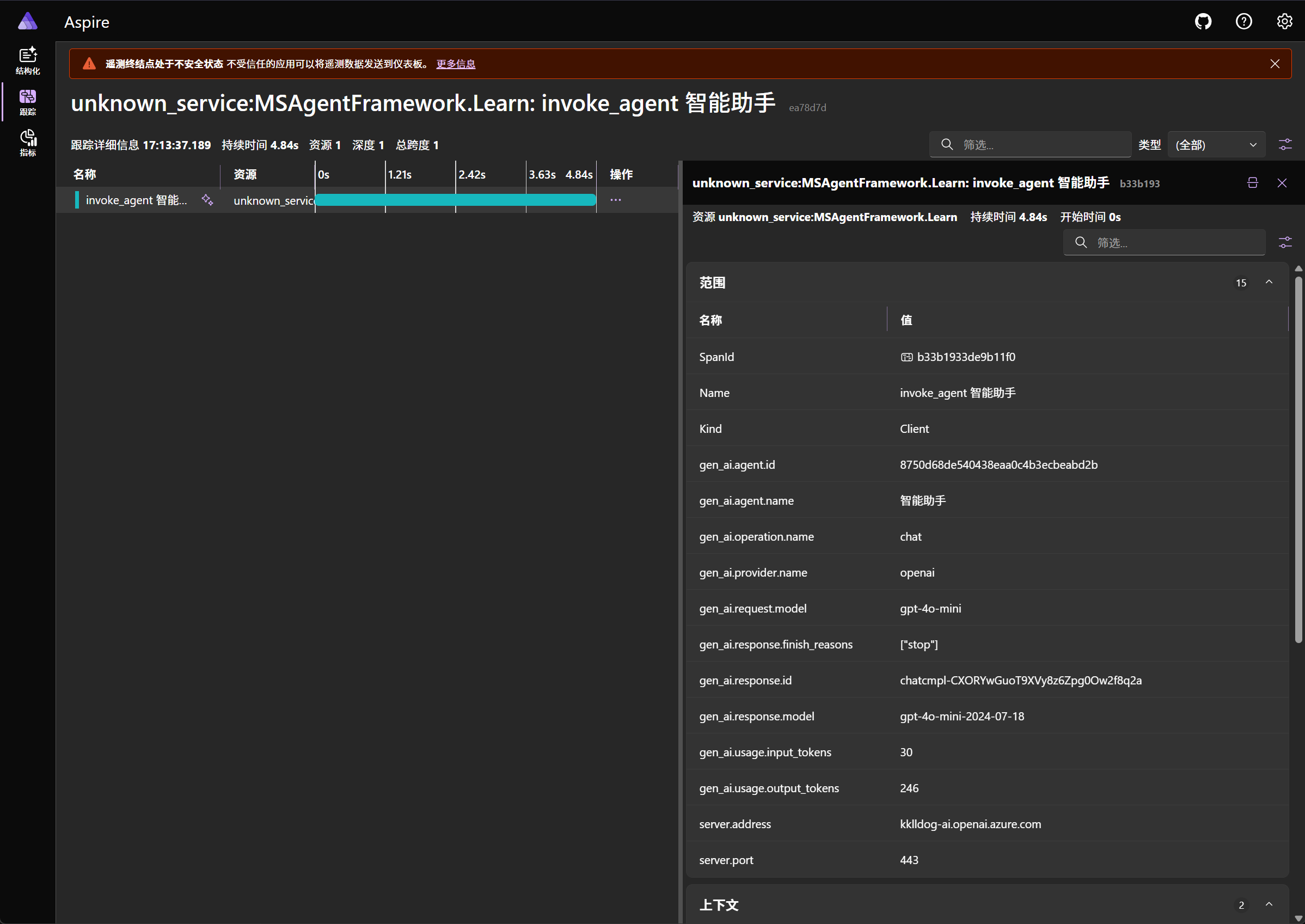Click the 更多信息 link in warning
The height and width of the screenshot is (924, 1305).
pos(456,64)
